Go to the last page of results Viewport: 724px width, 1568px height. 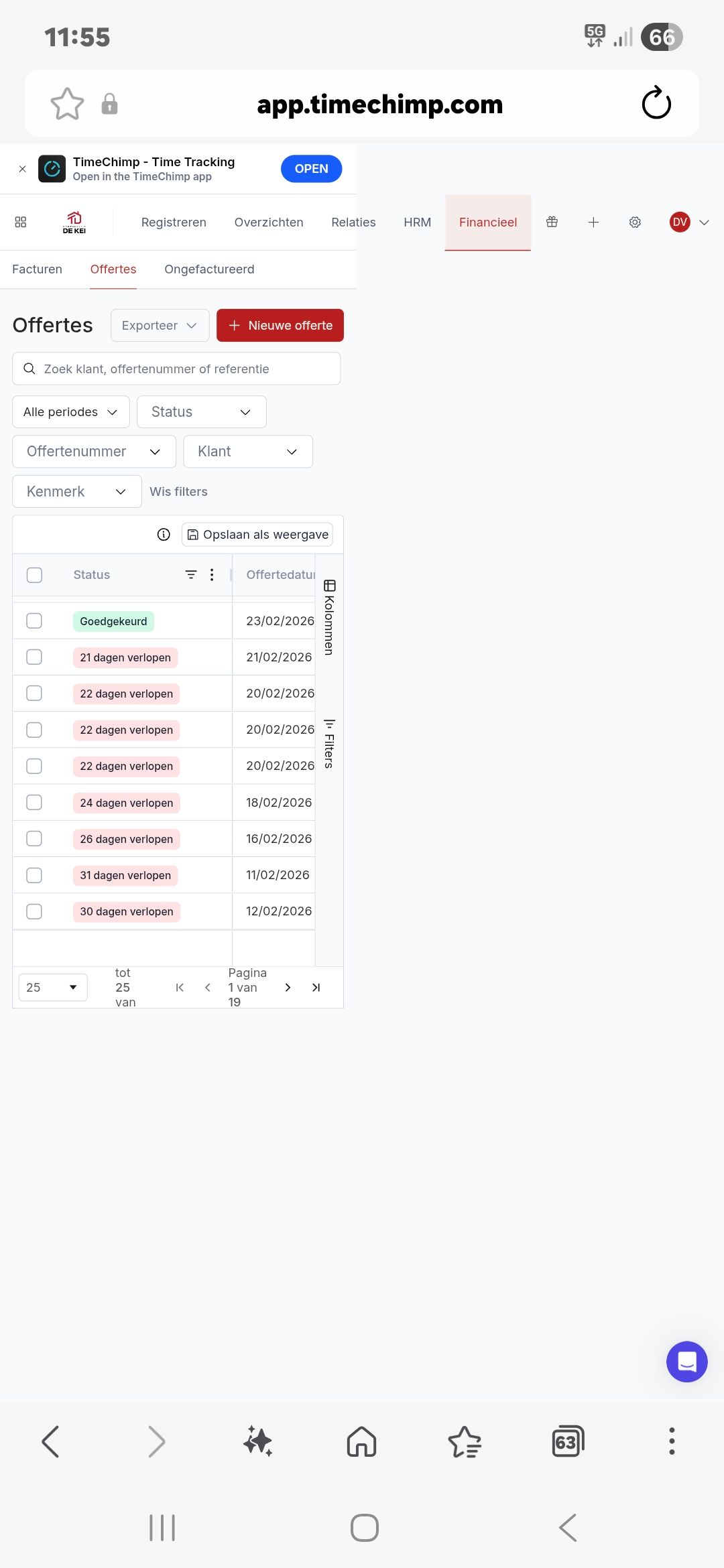click(x=316, y=987)
